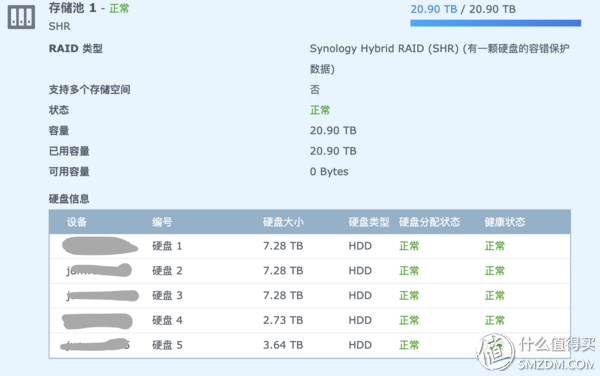Click the HDD type in 硬盘 3 row
600x376 pixels.
click(x=360, y=296)
